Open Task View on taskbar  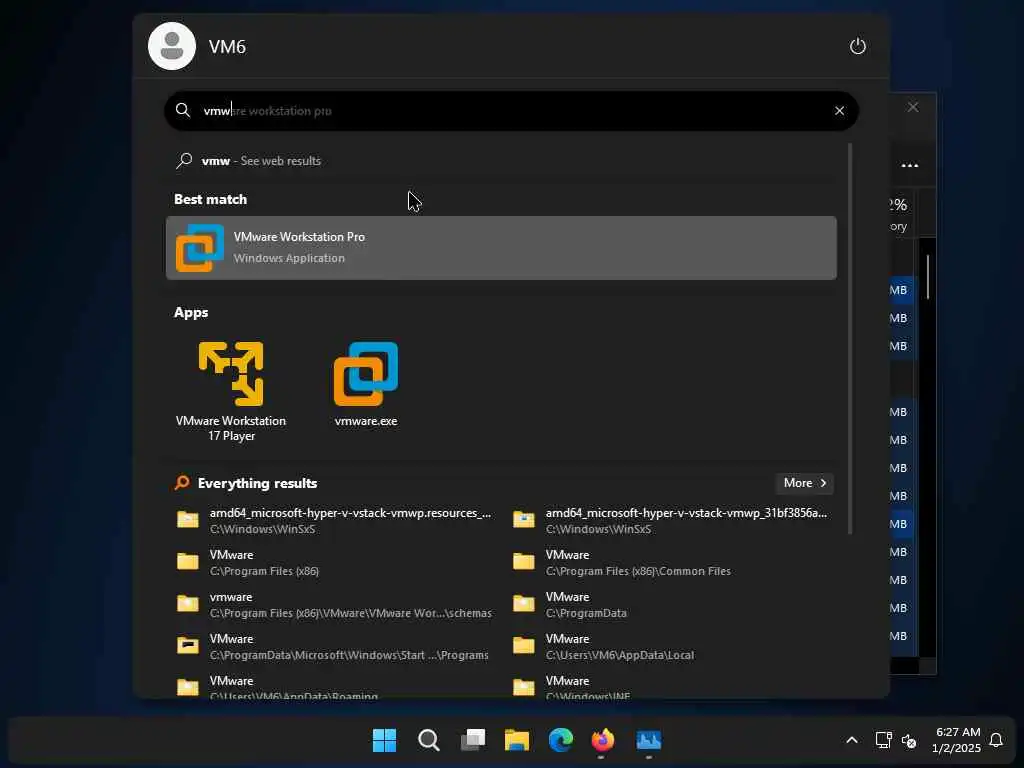pyautogui.click(x=473, y=740)
